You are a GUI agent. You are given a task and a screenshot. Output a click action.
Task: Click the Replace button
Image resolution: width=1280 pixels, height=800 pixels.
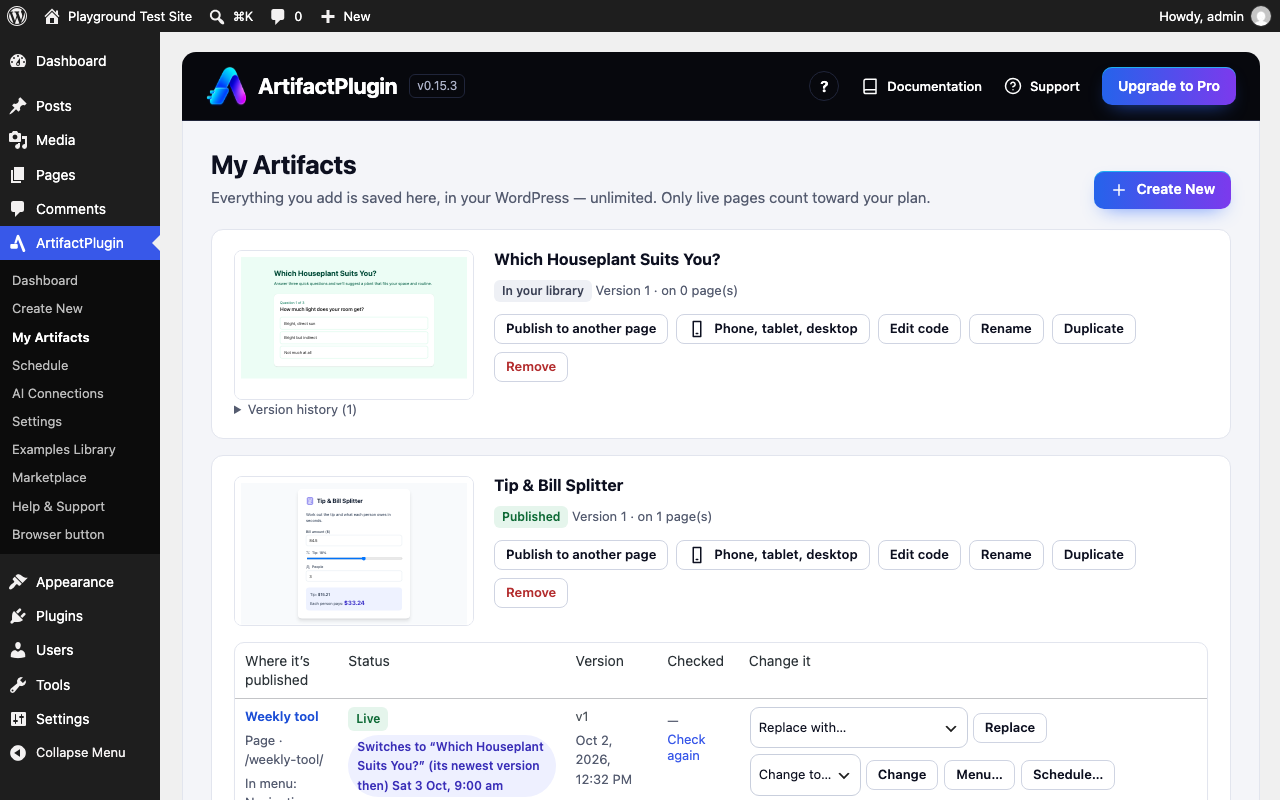1010,728
